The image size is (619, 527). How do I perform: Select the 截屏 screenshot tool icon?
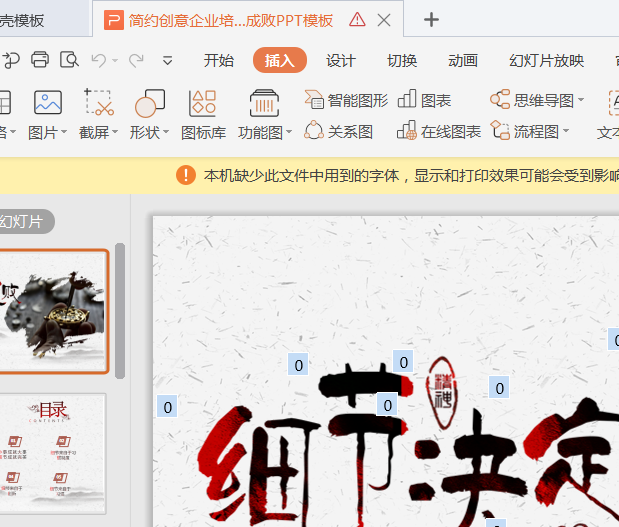click(x=98, y=103)
